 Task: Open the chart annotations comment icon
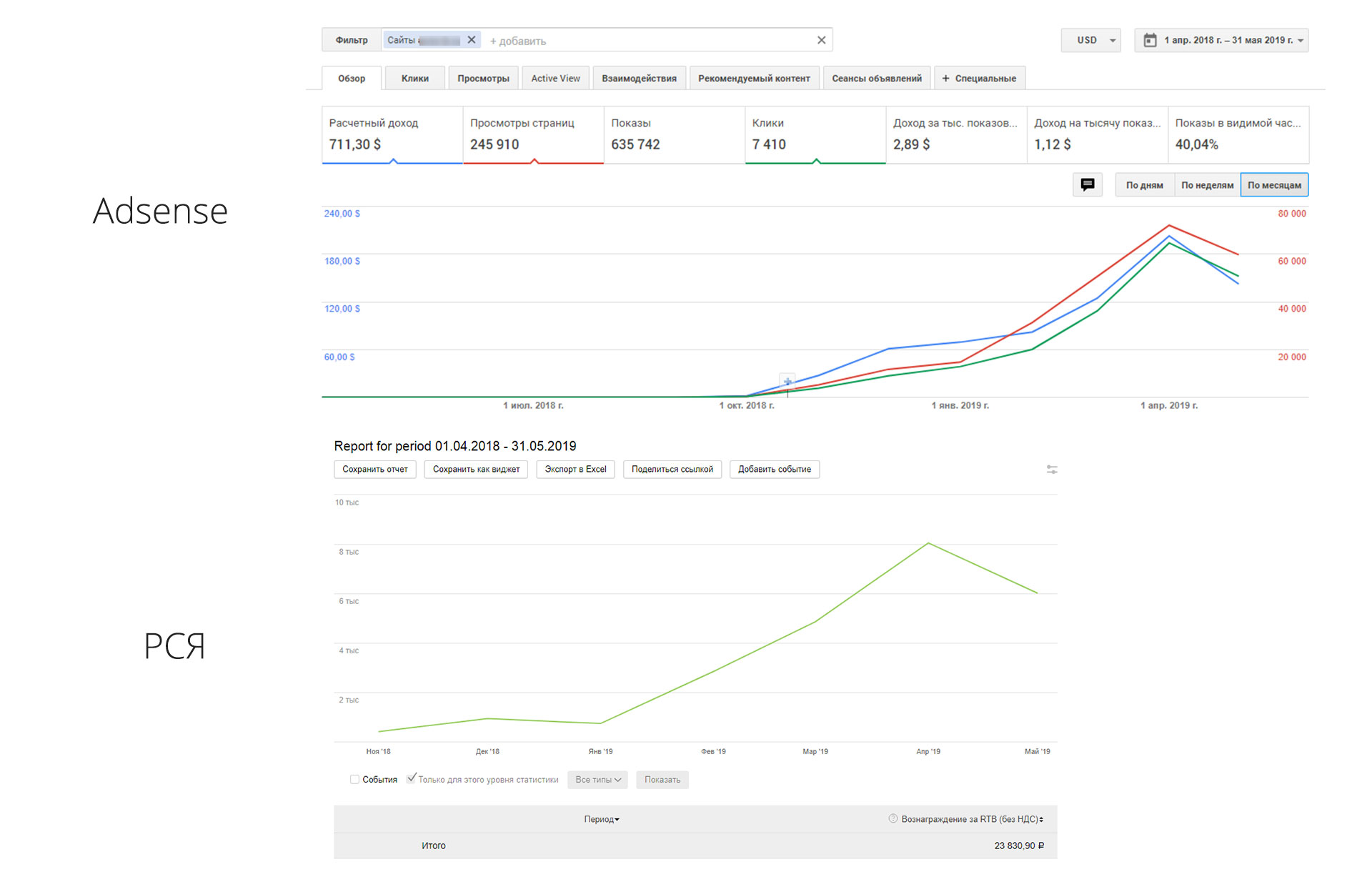1087,184
